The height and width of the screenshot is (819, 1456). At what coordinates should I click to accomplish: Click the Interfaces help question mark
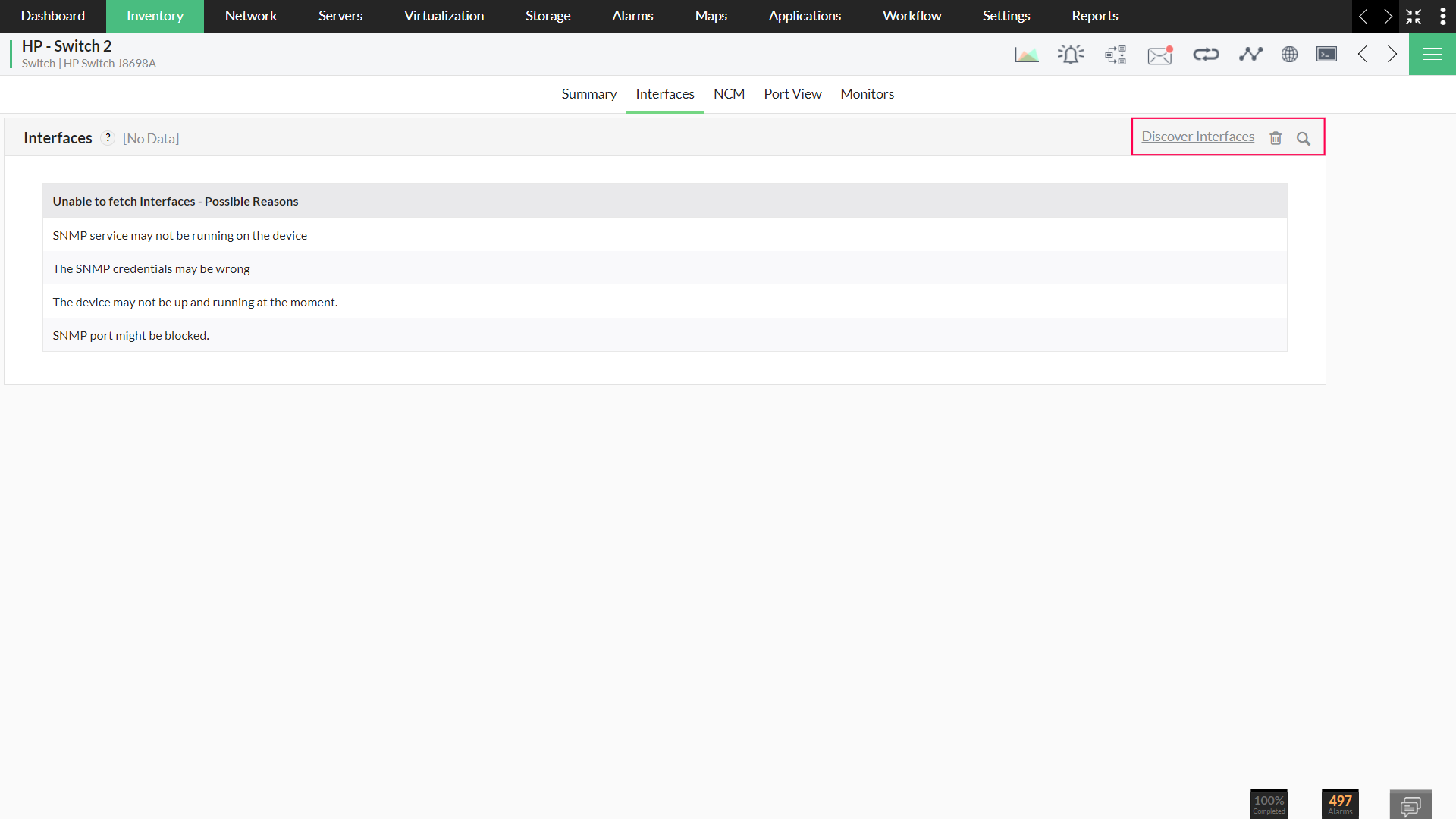[x=108, y=138]
